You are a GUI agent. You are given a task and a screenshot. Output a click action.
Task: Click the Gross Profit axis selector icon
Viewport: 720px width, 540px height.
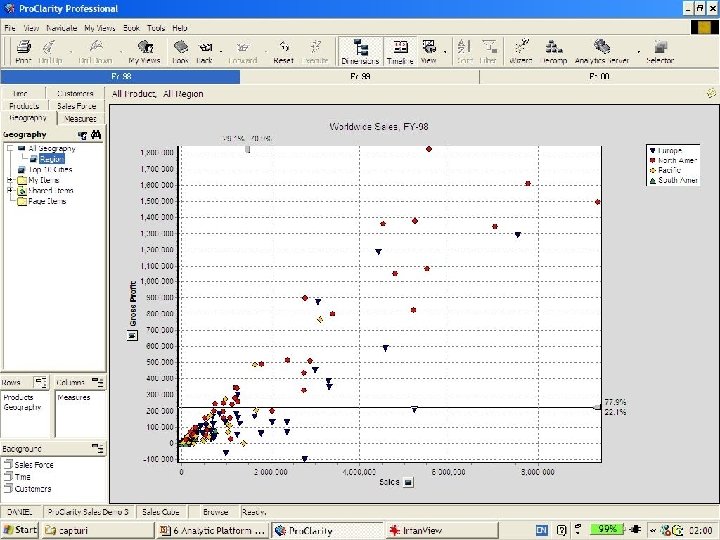132,335
